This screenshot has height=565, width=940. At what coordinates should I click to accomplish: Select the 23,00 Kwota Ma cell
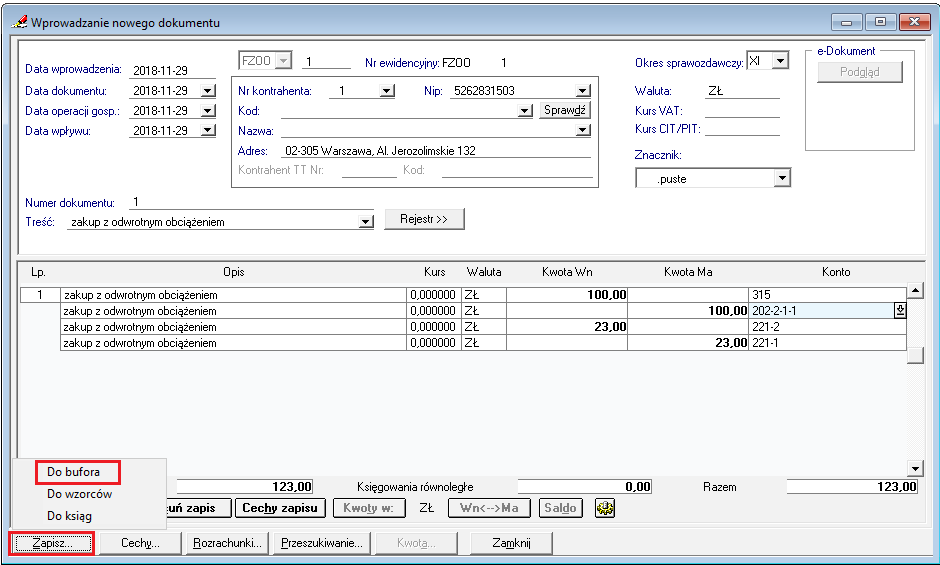pos(688,343)
